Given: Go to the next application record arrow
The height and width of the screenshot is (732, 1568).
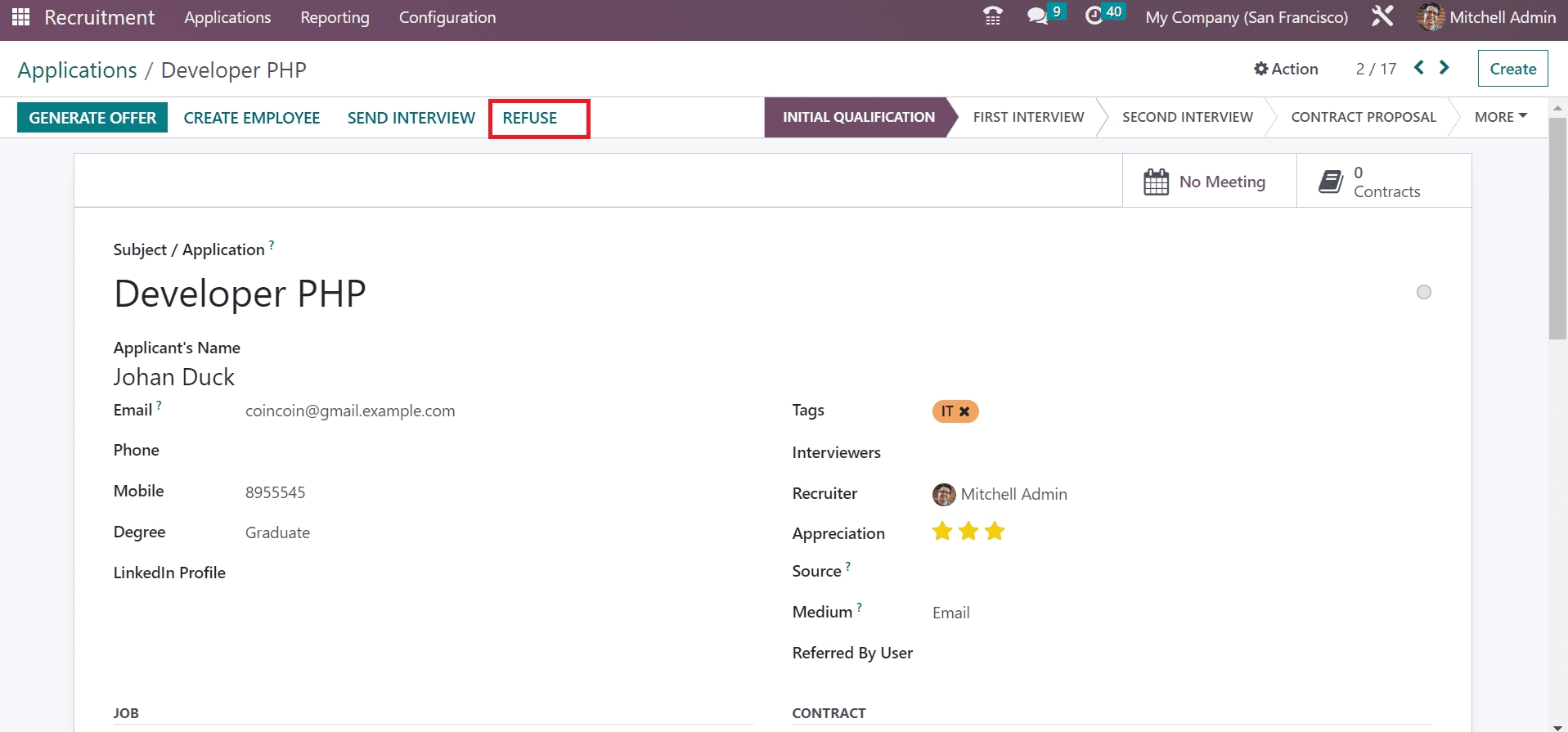Looking at the screenshot, I should 1444,68.
